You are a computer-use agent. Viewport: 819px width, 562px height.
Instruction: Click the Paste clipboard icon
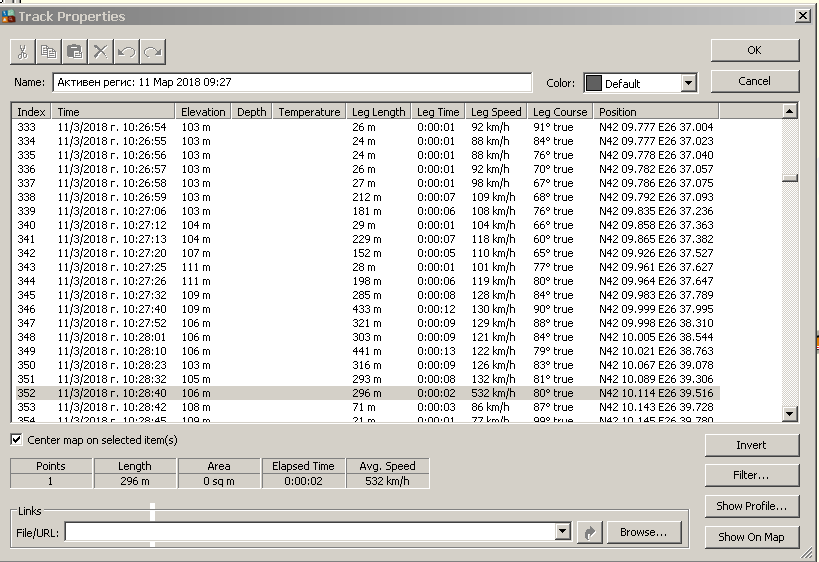(x=75, y=52)
